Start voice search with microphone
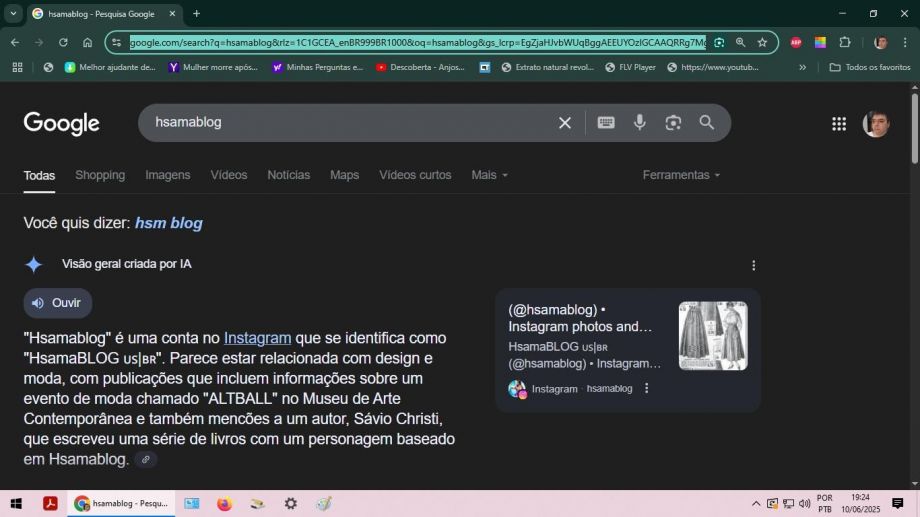Image resolution: width=920 pixels, height=517 pixels. (640, 122)
